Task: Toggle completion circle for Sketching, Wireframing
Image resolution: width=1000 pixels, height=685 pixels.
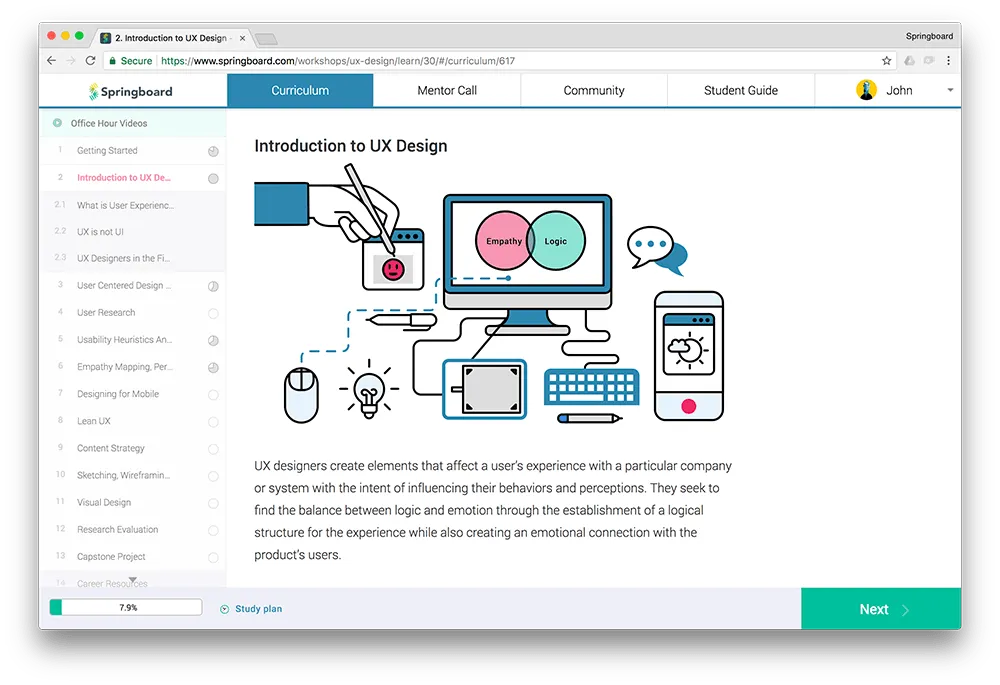Action: [x=213, y=476]
